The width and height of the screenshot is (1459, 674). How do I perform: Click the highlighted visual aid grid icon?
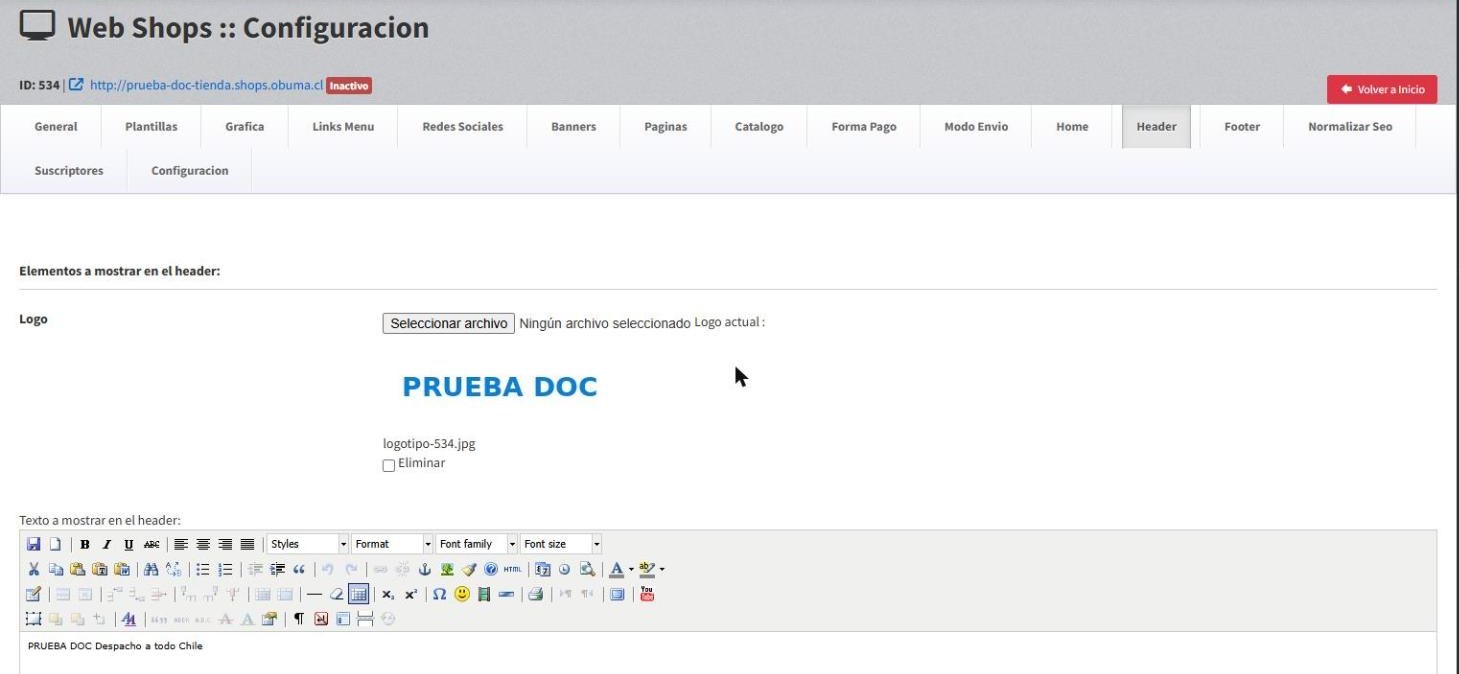(358, 594)
